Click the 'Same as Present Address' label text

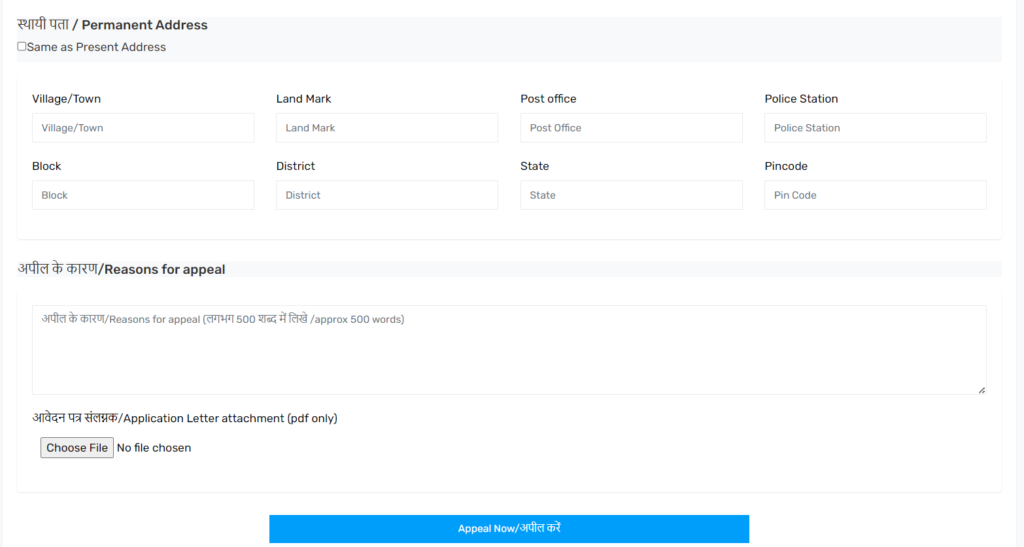click(x=97, y=47)
